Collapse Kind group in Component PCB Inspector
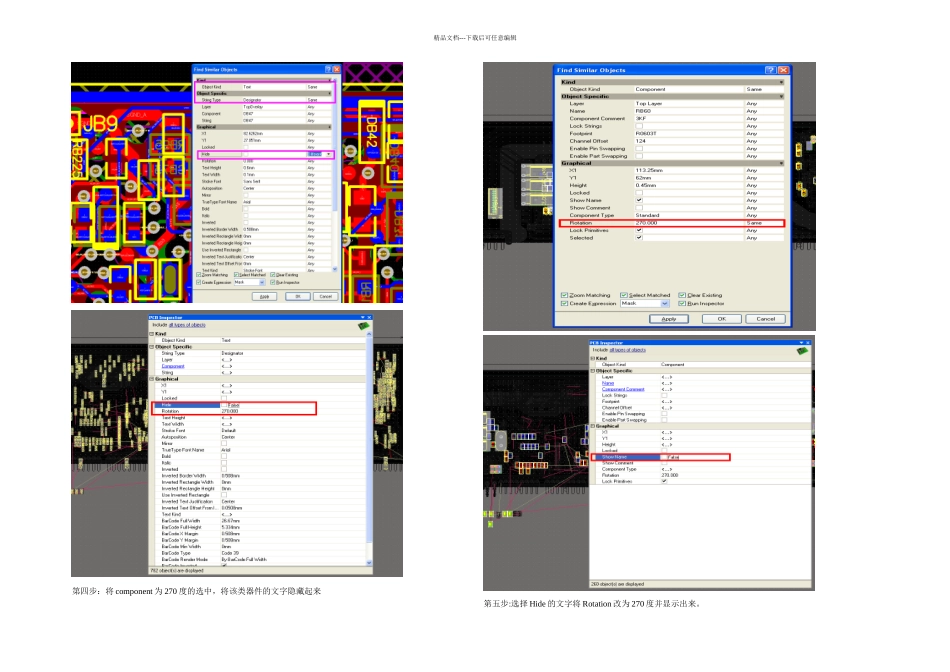 coord(594,359)
